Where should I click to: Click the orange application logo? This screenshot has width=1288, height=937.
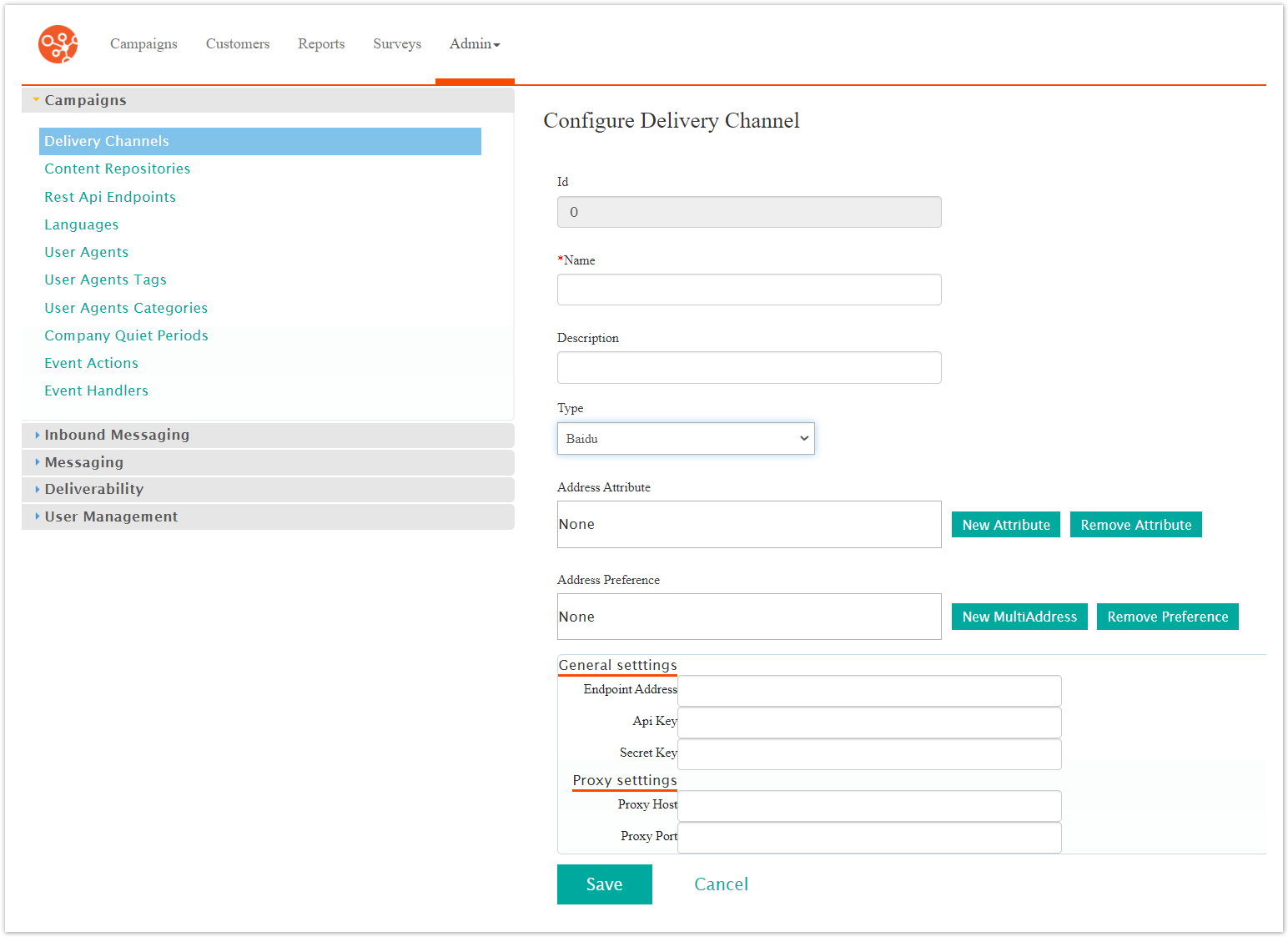coord(58,43)
